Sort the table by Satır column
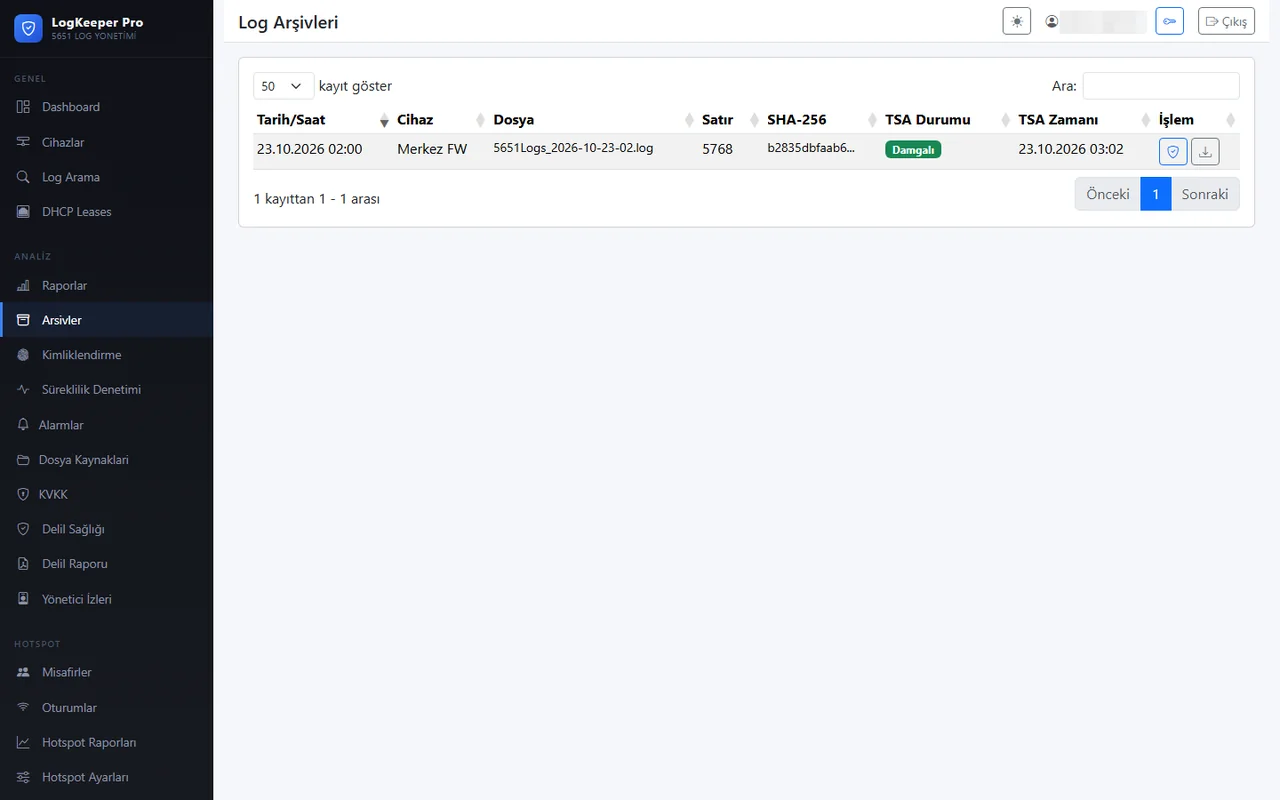The image size is (1280, 800). point(731,120)
